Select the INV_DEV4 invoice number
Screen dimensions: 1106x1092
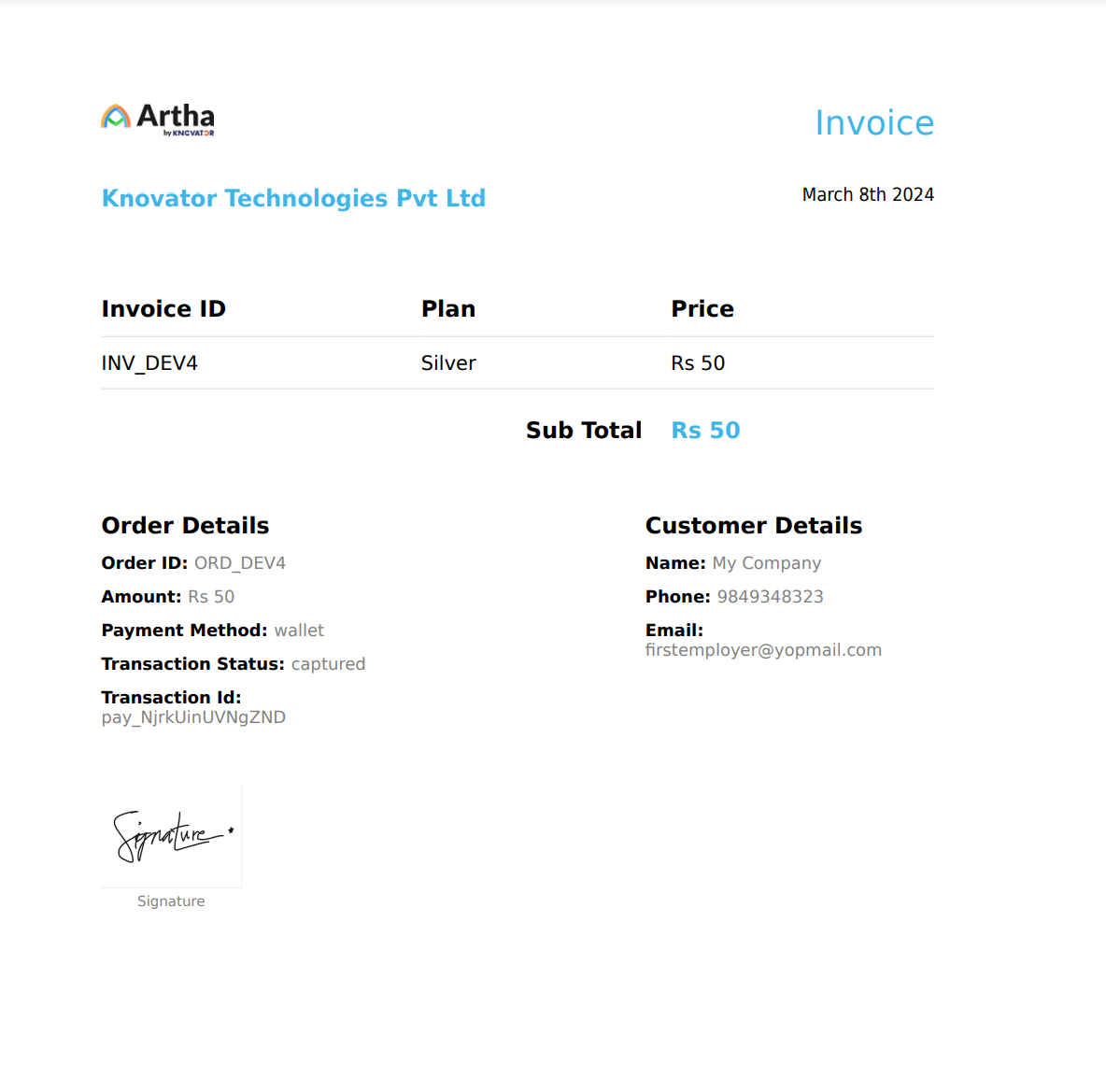click(149, 363)
